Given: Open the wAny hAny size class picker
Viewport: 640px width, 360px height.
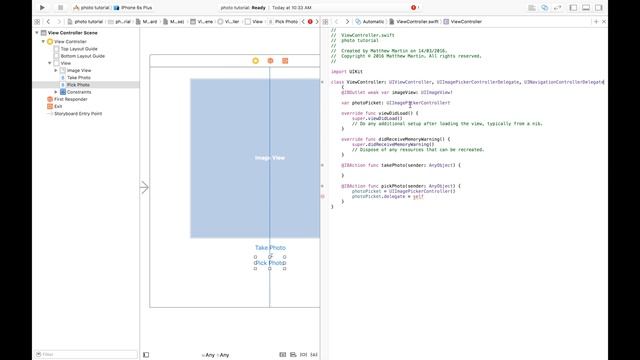Looking at the screenshot, I should 215,355.
